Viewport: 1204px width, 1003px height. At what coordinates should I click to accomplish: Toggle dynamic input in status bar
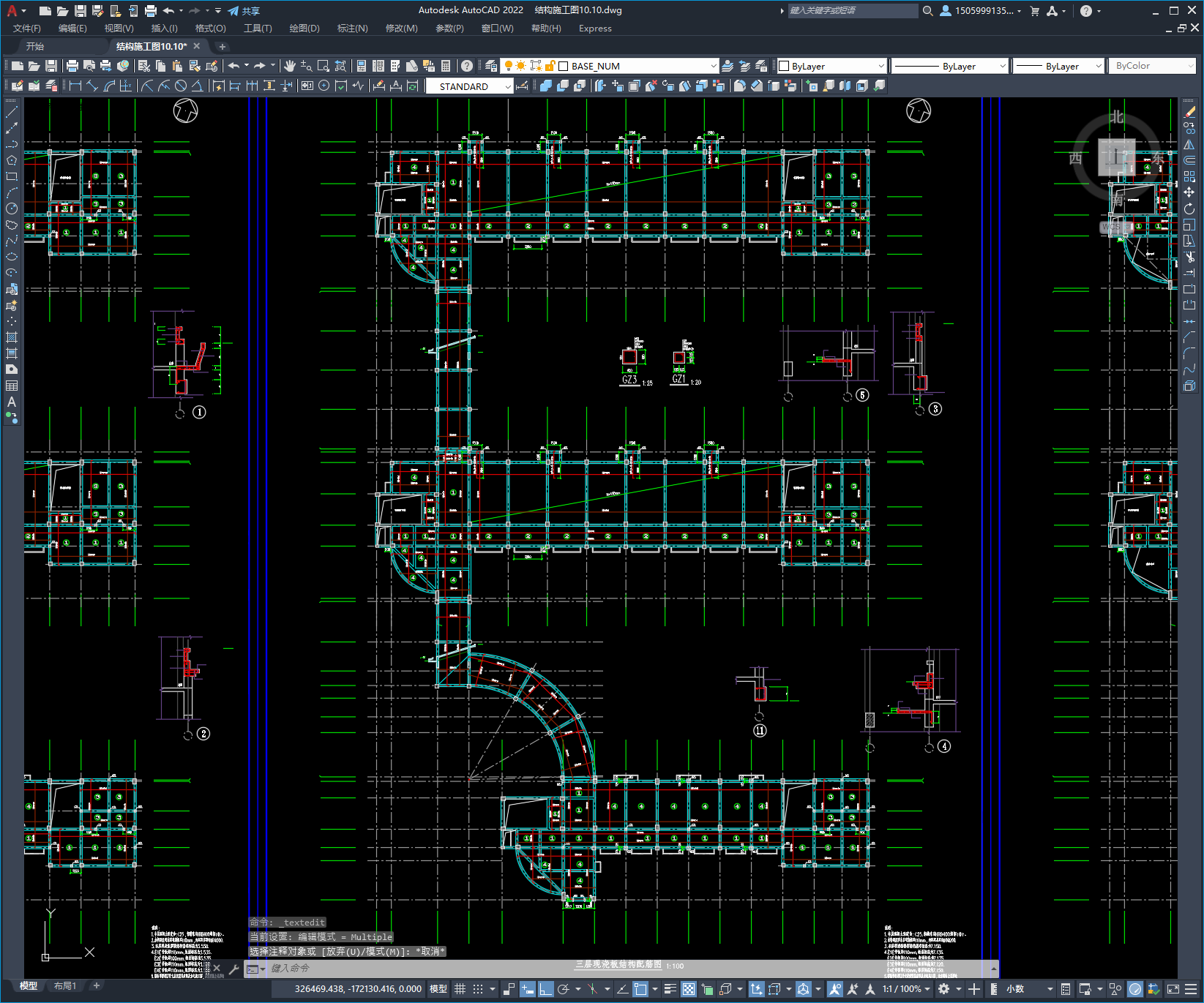click(528, 989)
